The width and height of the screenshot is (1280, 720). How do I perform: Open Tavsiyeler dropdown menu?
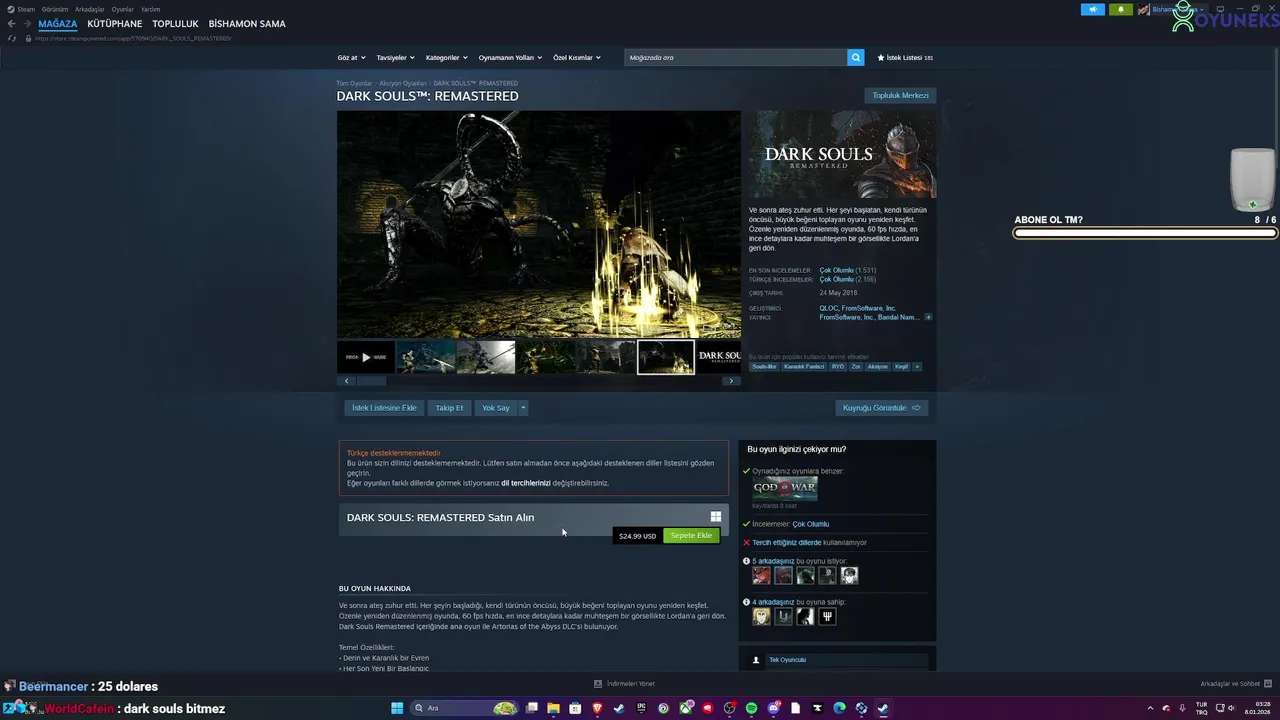(395, 58)
